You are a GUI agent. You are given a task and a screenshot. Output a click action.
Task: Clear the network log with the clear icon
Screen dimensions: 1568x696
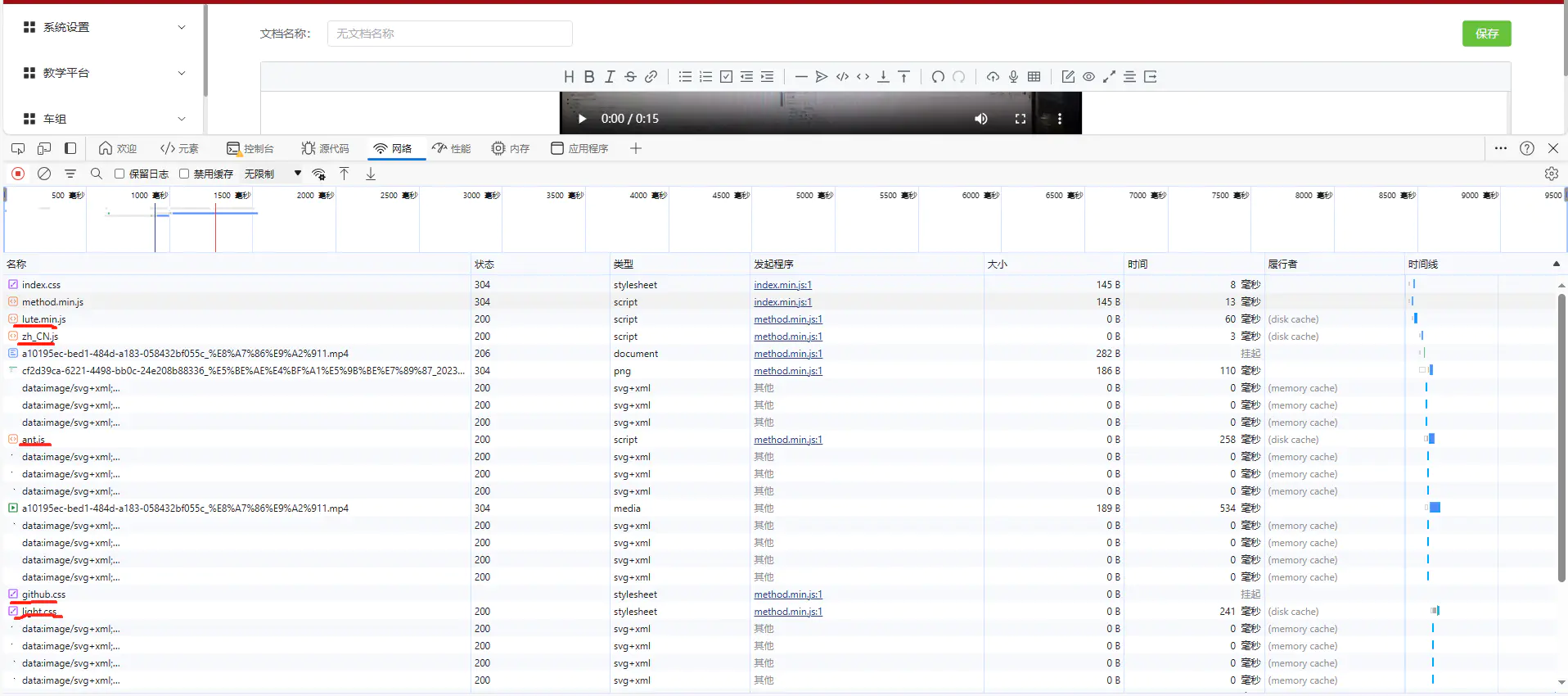(x=44, y=174)
